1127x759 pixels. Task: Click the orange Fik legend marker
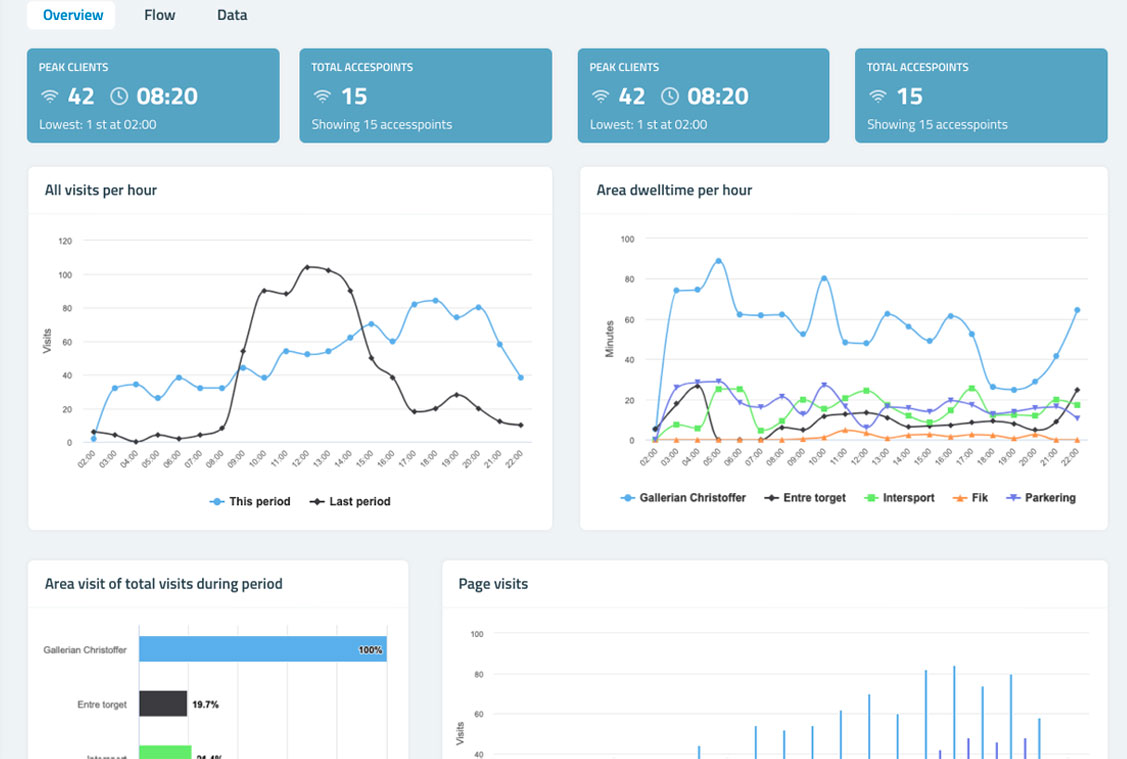[x=959, y=497]
